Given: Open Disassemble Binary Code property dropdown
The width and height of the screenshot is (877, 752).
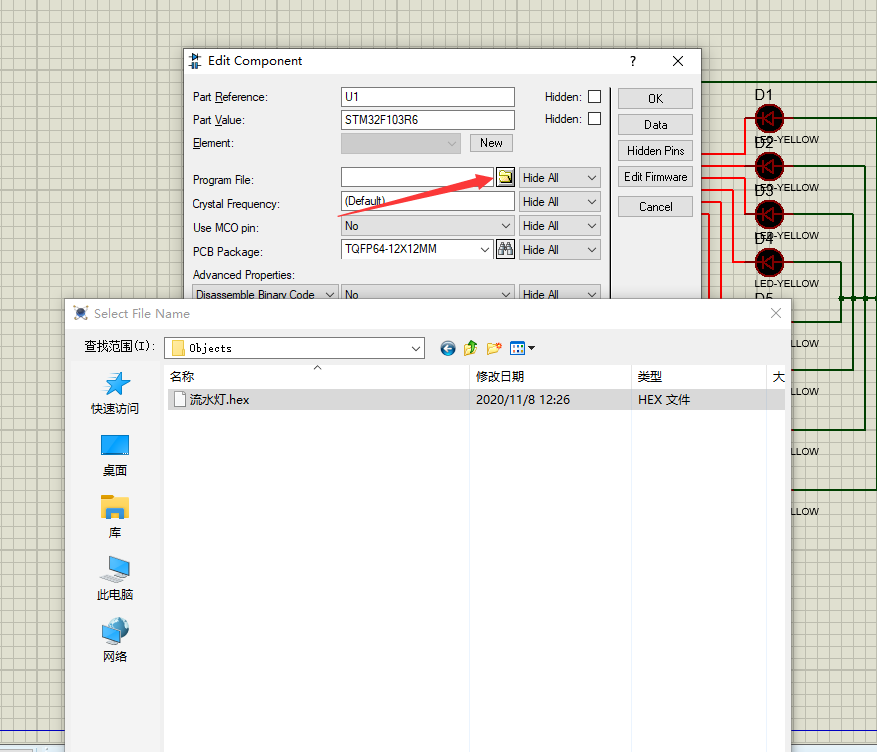Looking at the screenshot, I should [x=265, y=294].
